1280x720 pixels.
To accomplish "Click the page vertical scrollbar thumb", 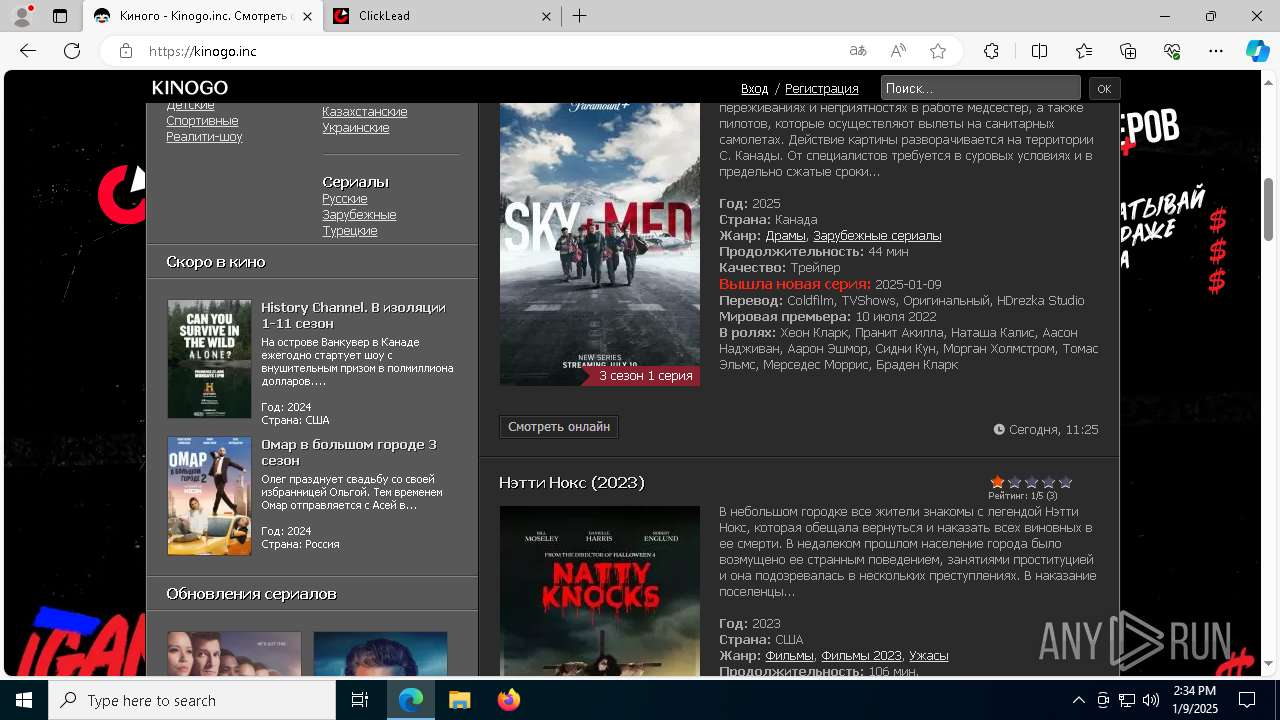I will [x=1268, y=208].
